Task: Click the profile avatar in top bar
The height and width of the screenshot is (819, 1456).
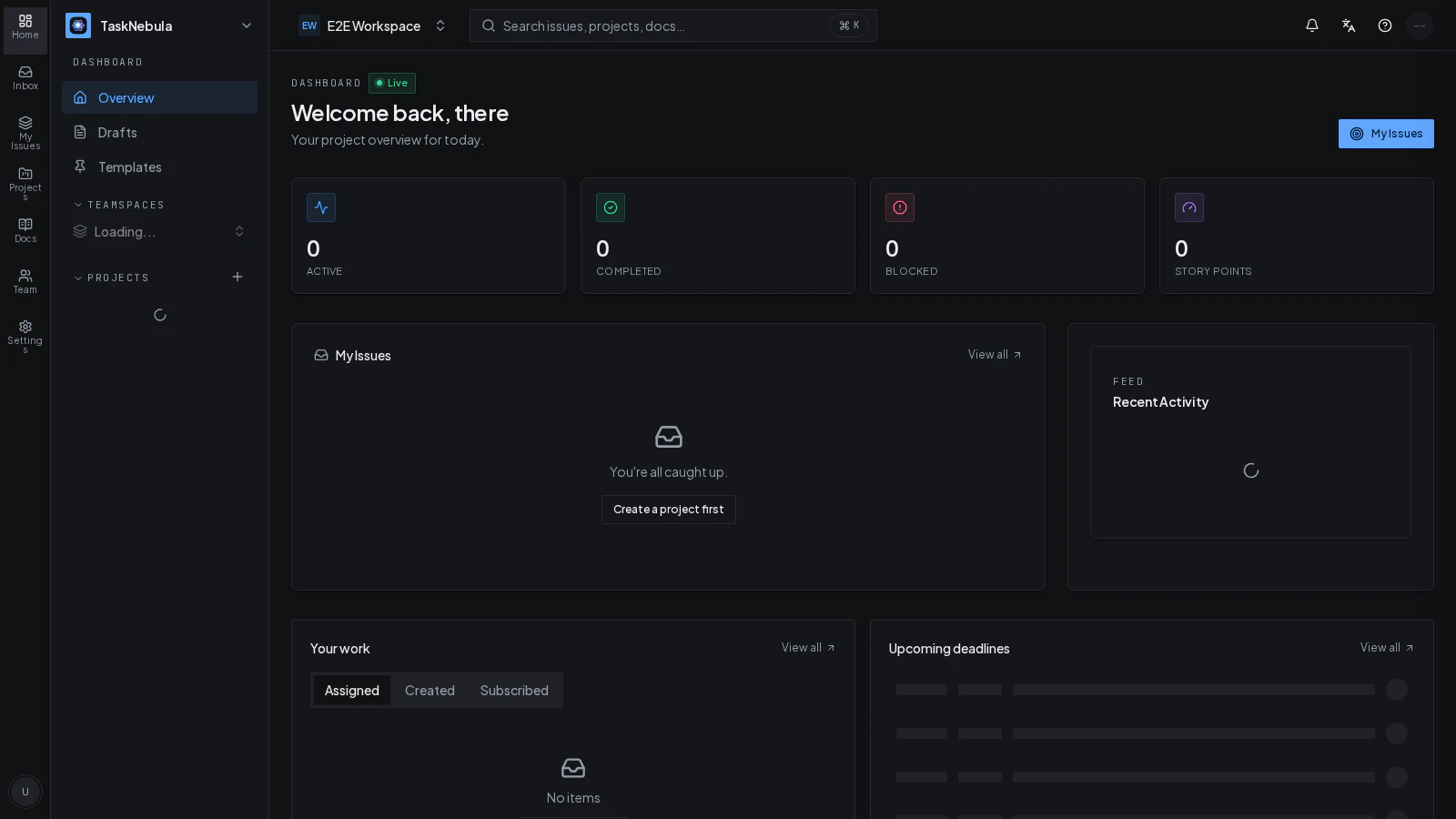Action: (1420, 25)
